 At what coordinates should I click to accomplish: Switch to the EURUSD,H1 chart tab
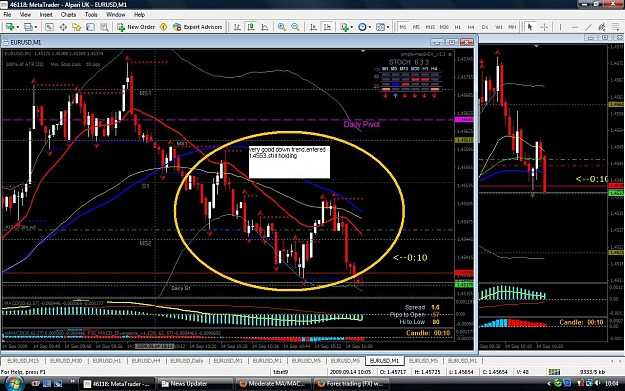pyautogui.click(x=107, y=361)
